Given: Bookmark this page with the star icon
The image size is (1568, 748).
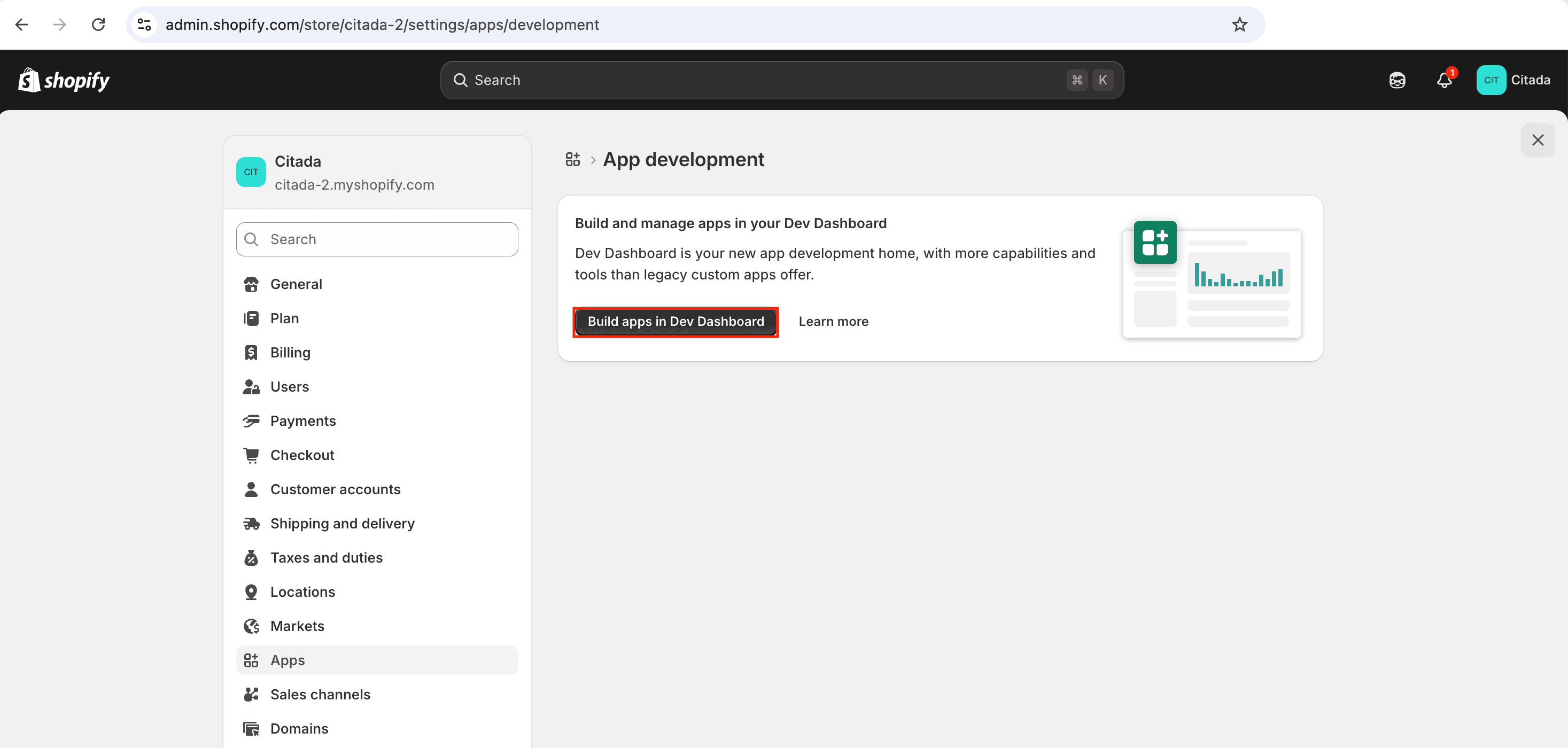Looking at the screenshot, I should [x=1239, y=25].
